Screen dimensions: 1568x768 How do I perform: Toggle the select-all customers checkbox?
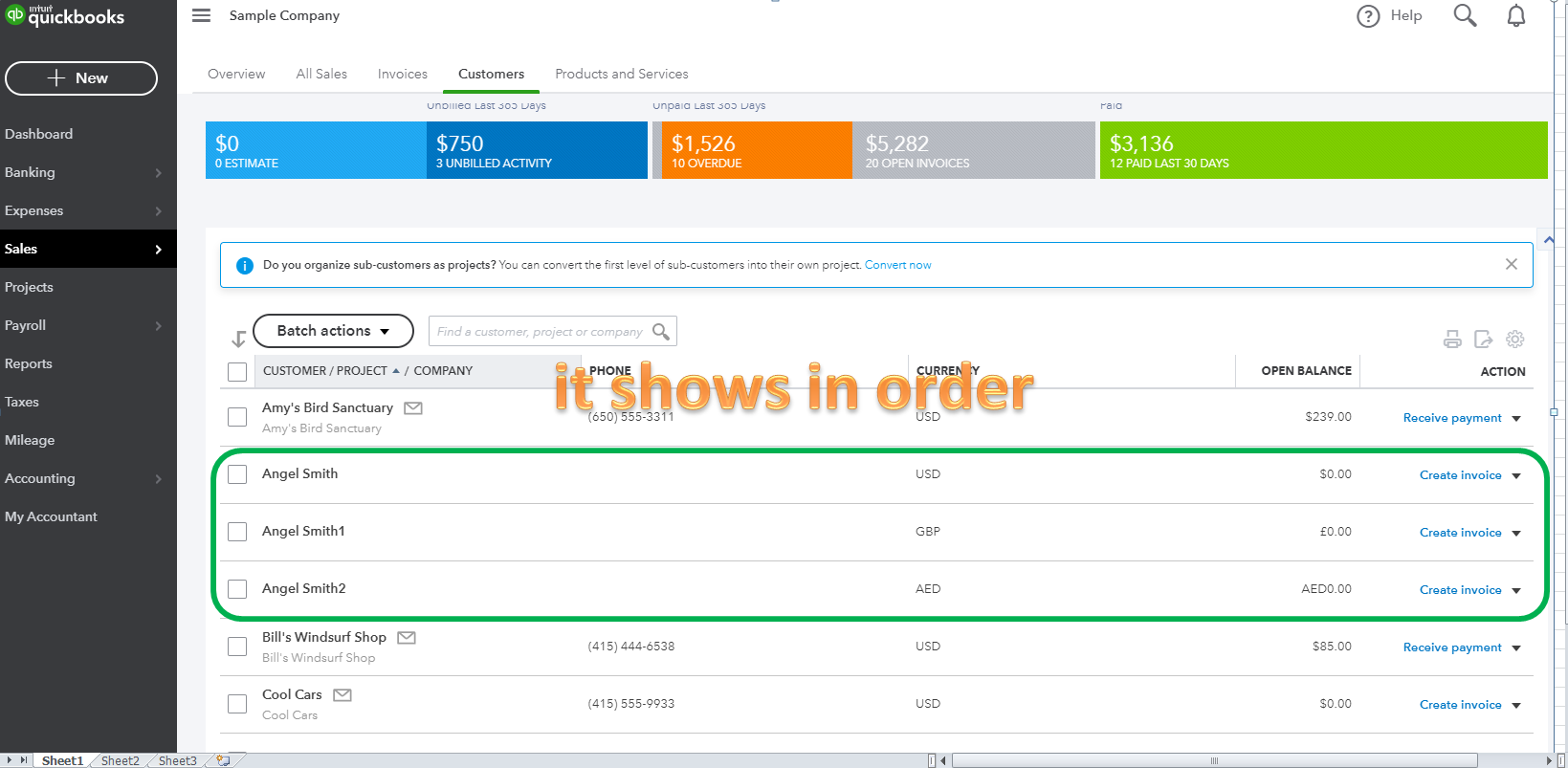(237, 372)
